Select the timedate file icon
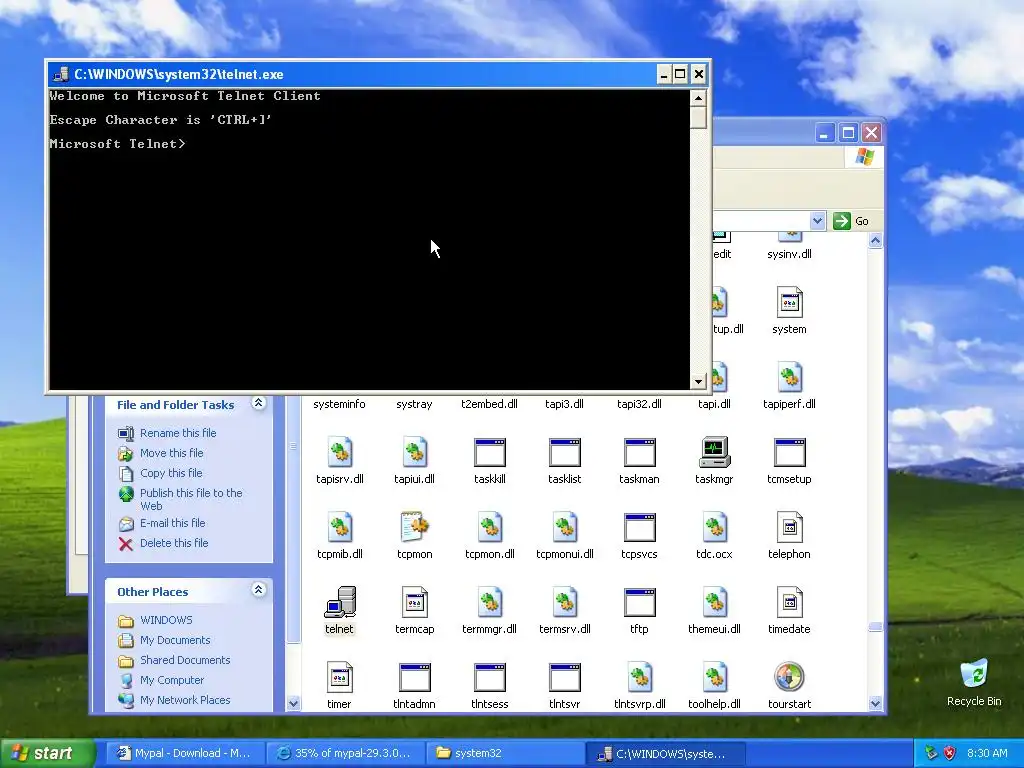The height and width of the screenshot is (768, 1024). (x=790, y=602)
